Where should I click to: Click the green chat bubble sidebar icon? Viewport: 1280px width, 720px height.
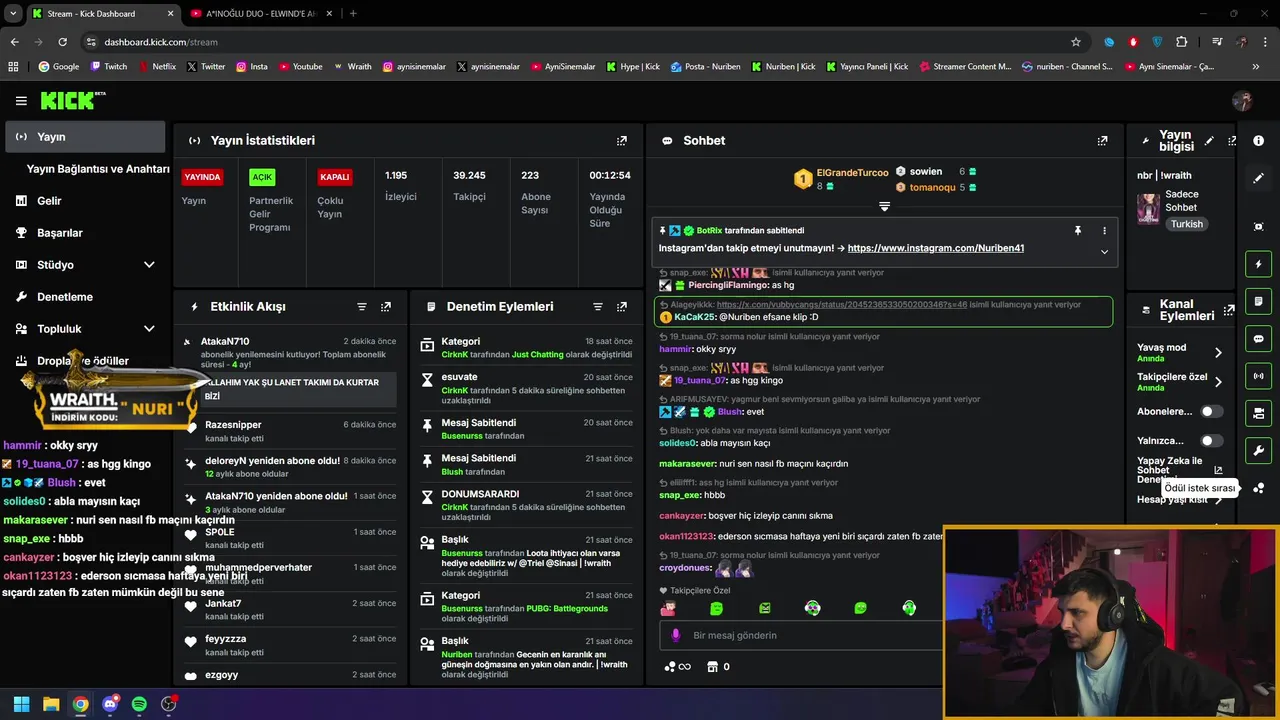point(1259,339)
